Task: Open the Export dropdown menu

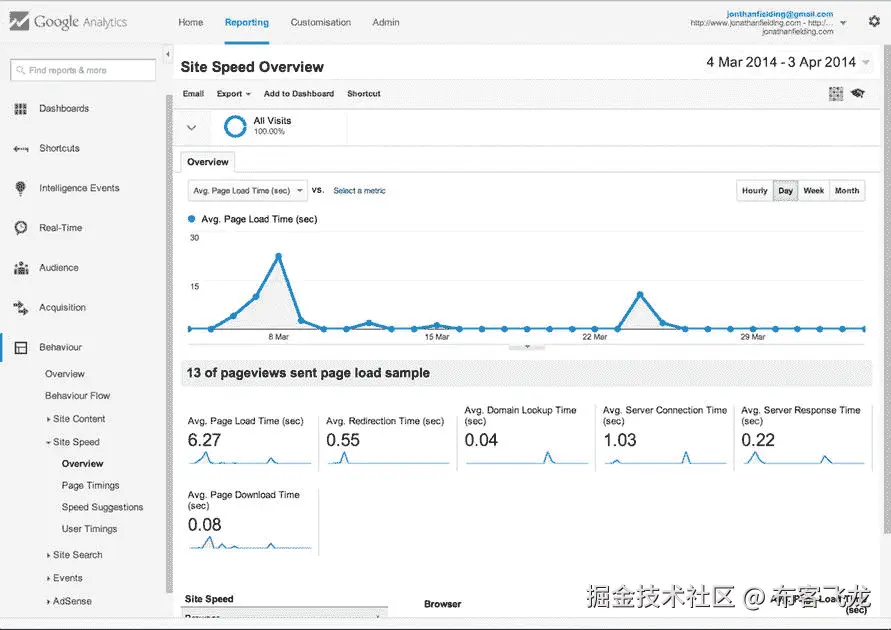Action: tap(234, 94)
